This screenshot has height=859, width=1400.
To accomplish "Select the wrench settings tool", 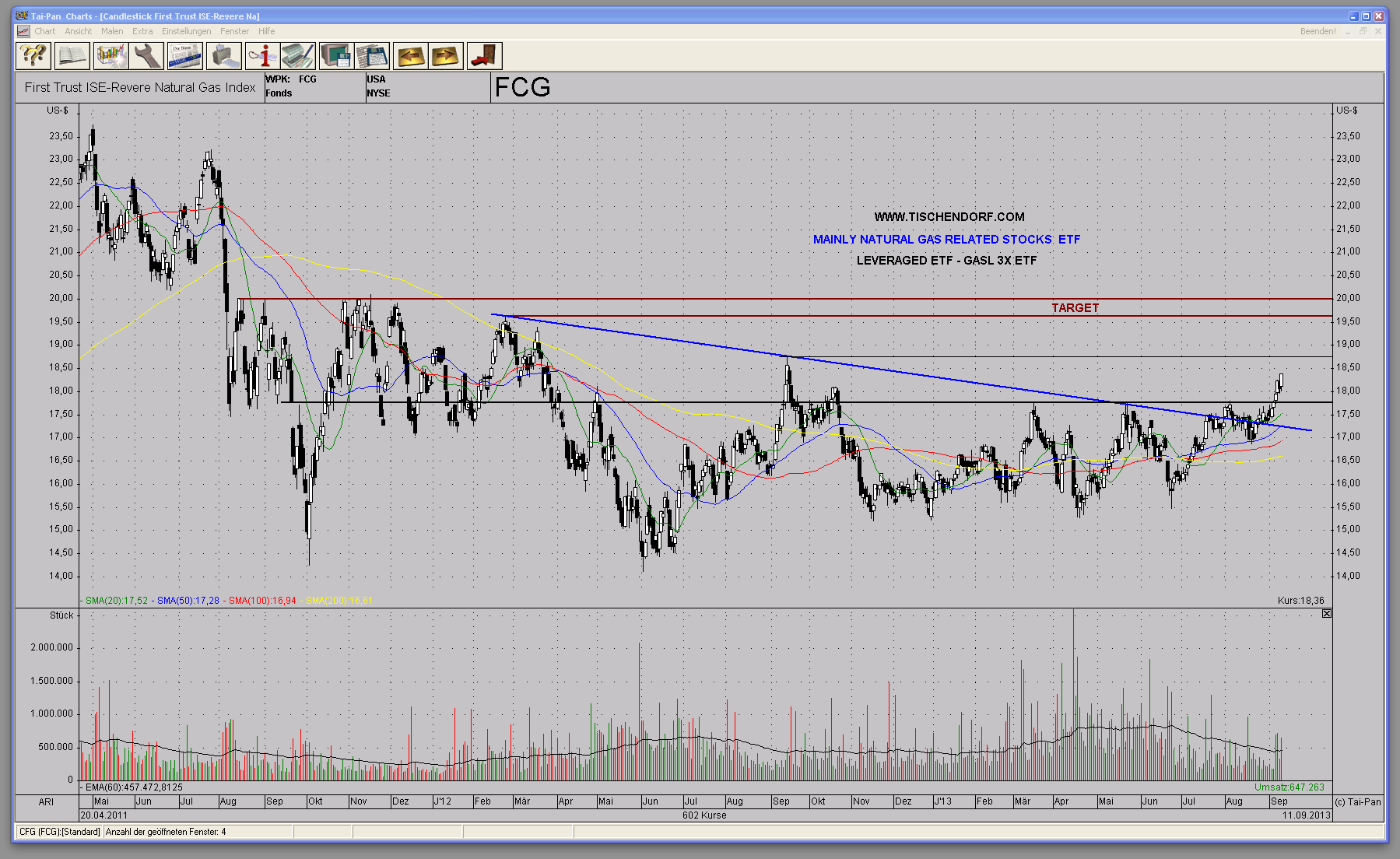I will tap(146, 56).
